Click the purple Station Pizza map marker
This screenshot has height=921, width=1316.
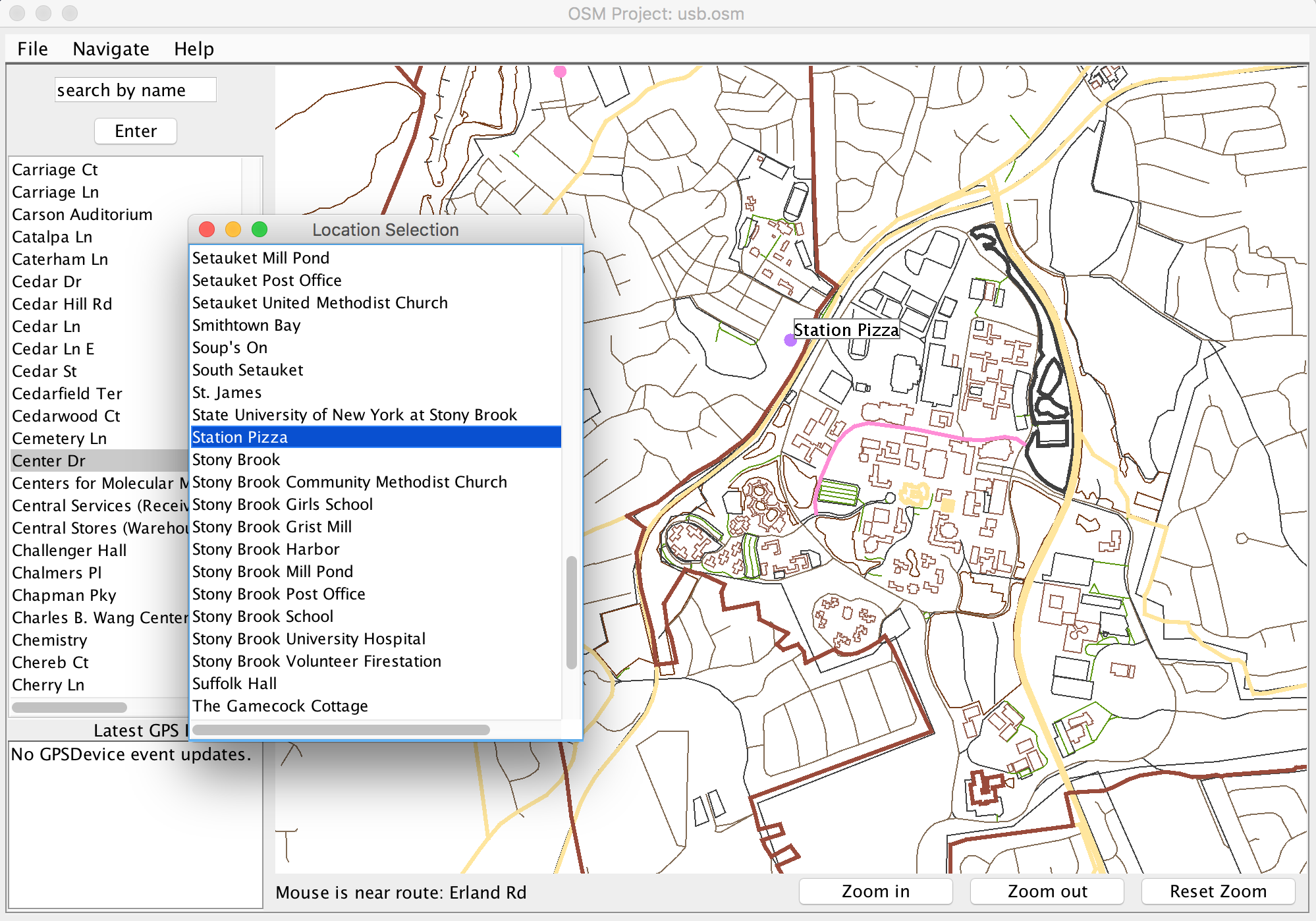tap(790, 340)
